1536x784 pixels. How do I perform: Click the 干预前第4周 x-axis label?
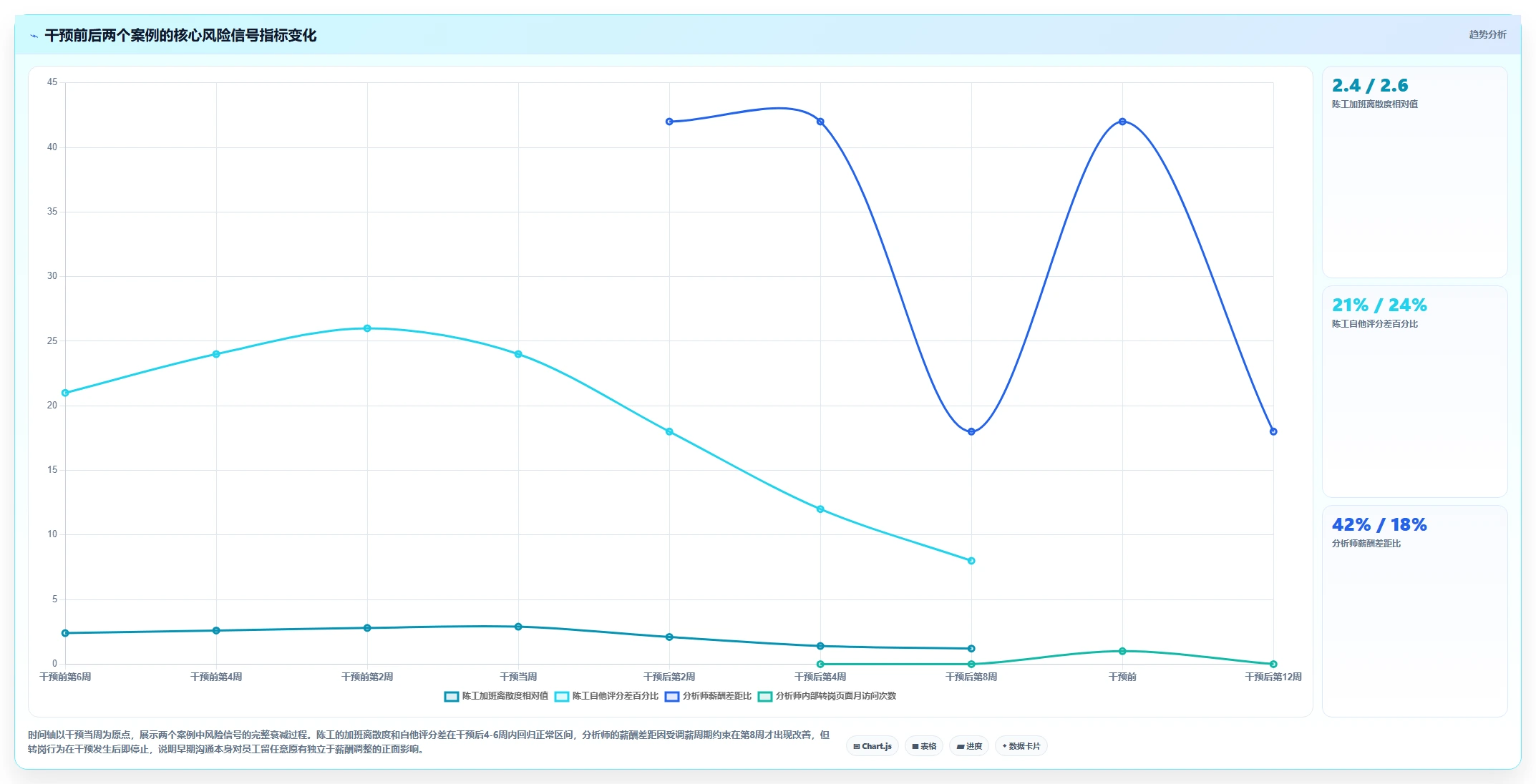coord(216,677)
